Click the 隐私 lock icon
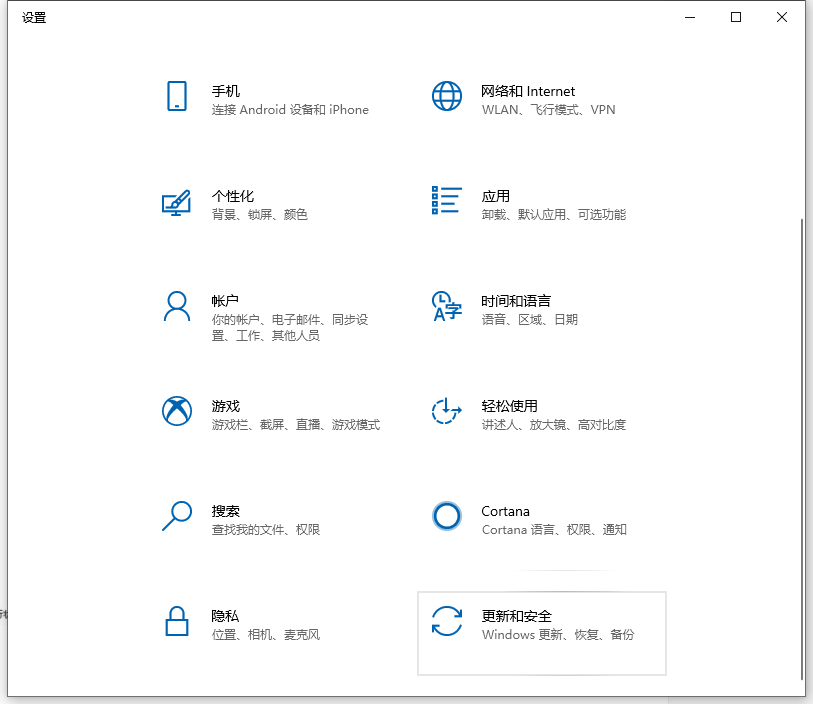The height and width of the screenshot is (704, 813). [x=177, y=622]
